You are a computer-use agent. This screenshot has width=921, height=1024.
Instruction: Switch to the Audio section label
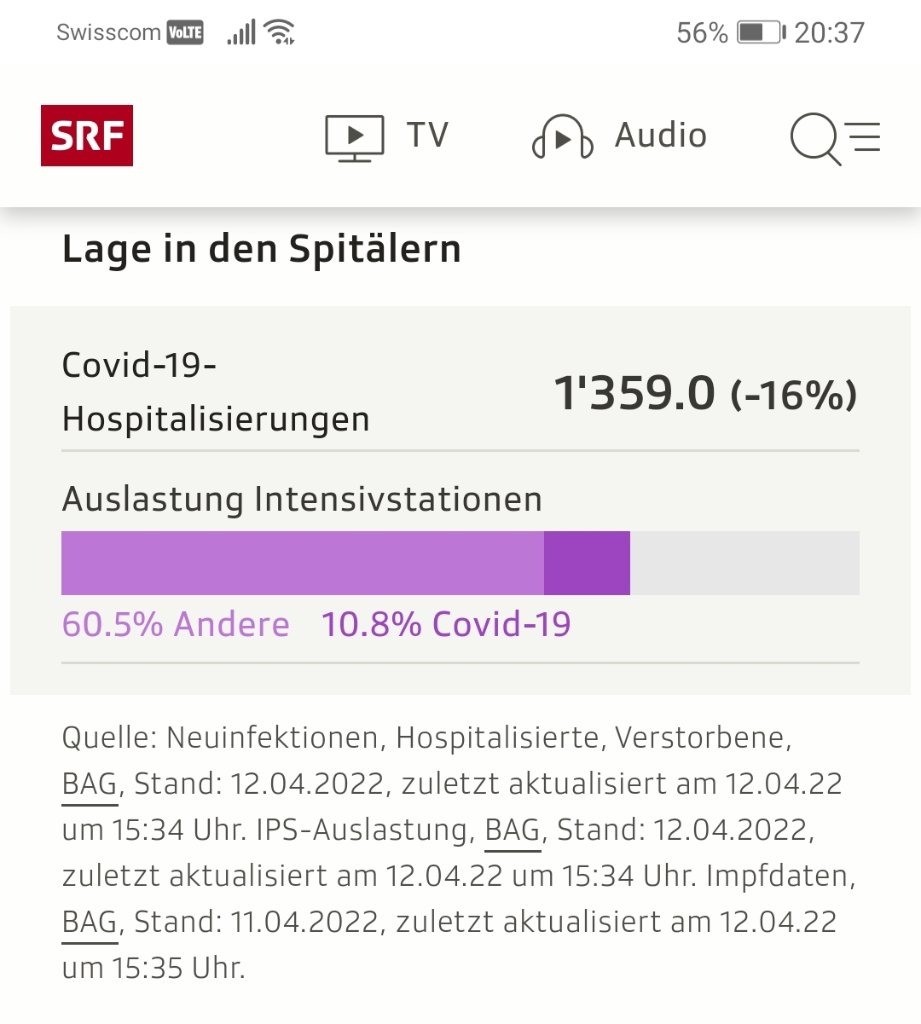(660, 135)
